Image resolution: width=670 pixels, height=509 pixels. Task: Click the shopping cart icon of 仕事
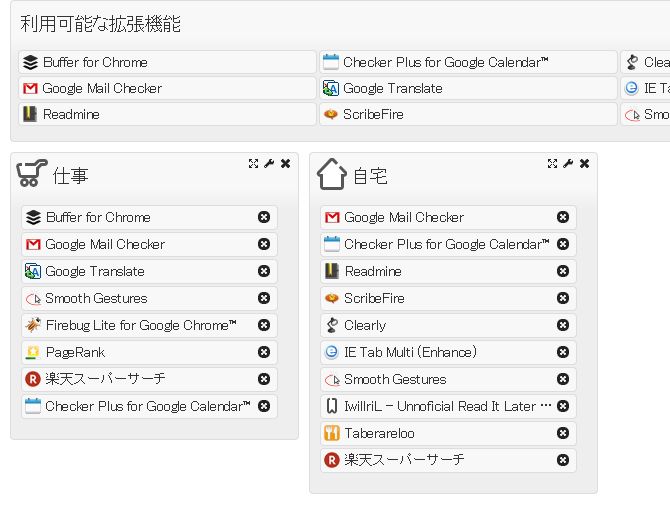(x=32, y=173)
